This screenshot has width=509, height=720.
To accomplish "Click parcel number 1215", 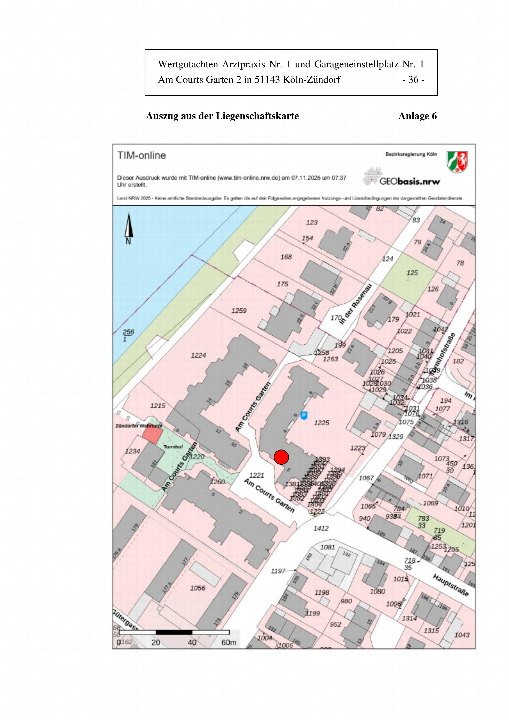I will [x=158, y=405].
